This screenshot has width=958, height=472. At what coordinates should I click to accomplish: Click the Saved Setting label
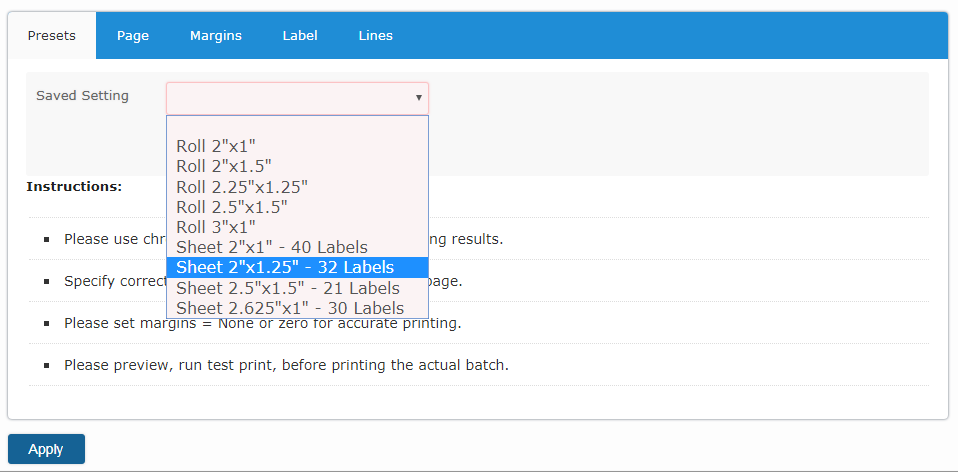pos(82,96)
